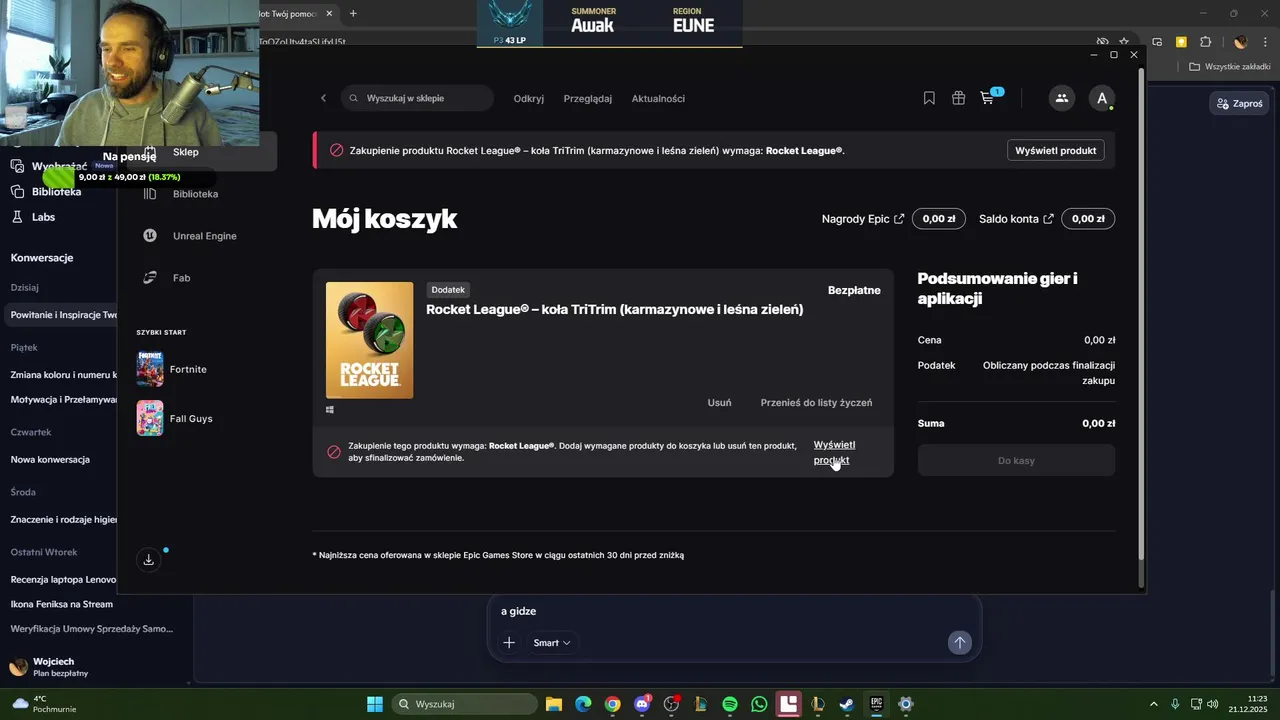The height and width of the screenshot is (720, 1280).
Task: Open the Unreal Engine sidebar item
Action: (x=192, y=236)
